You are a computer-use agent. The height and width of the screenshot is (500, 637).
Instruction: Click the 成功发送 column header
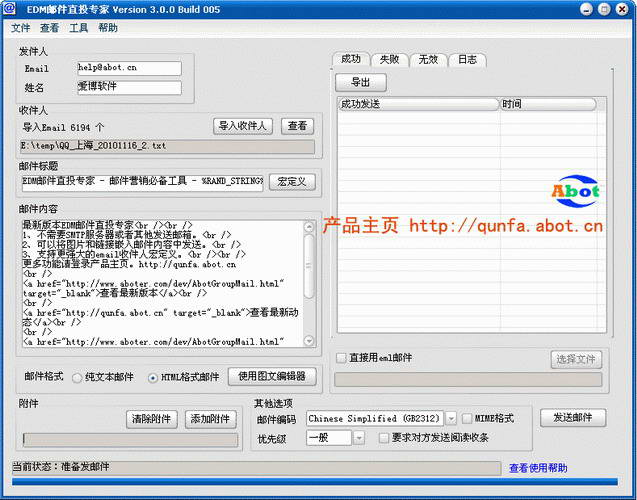[418, 104]
